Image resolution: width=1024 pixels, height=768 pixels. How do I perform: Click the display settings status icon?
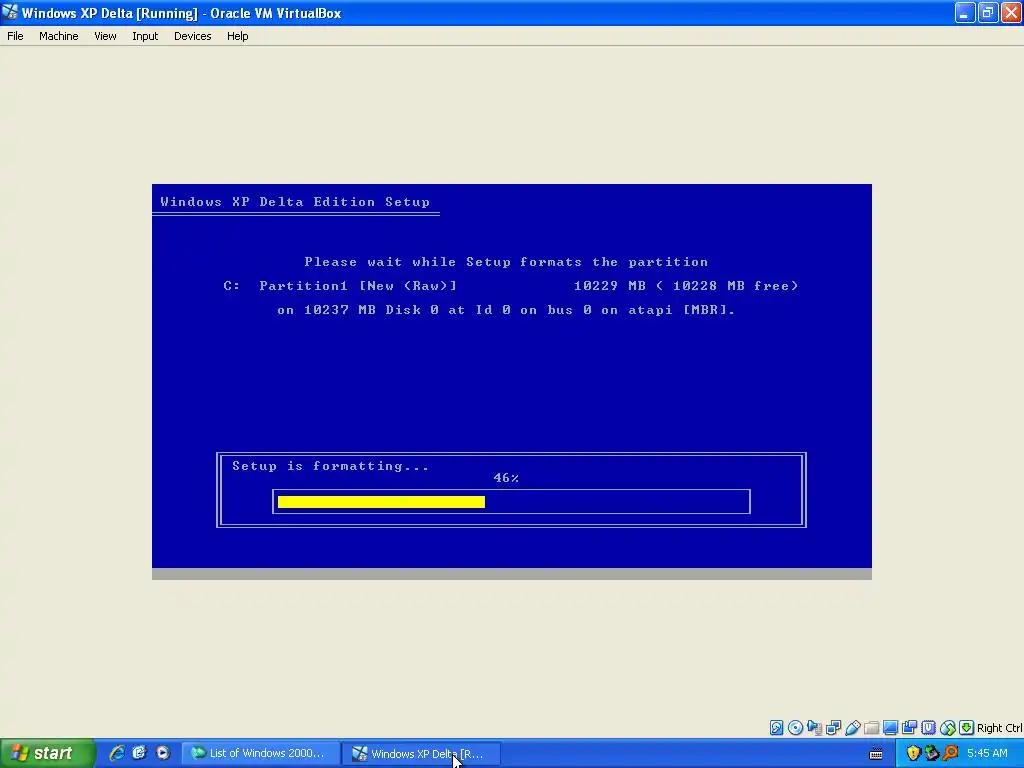click(890, 728)
